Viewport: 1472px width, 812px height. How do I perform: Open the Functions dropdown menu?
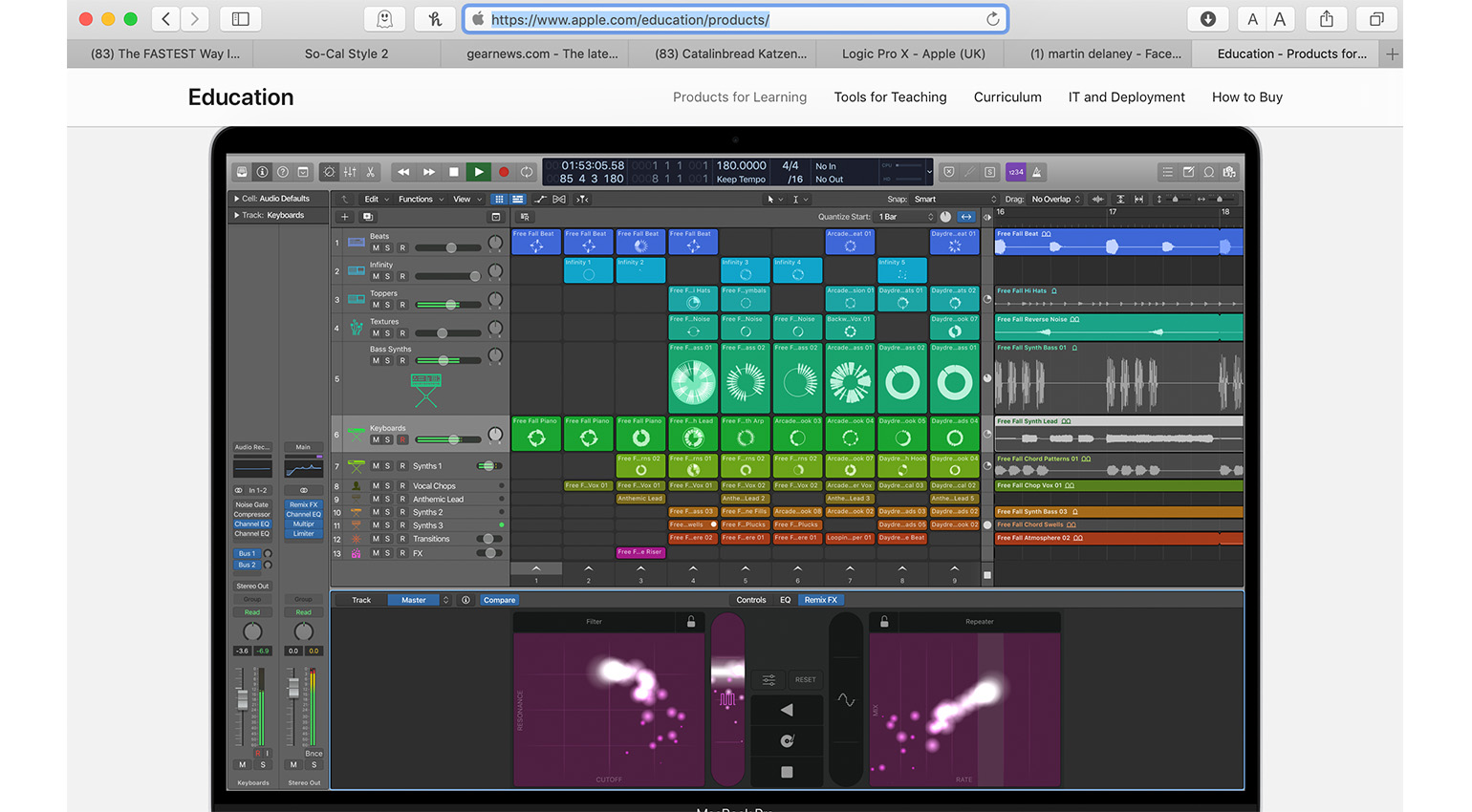click(421, 199)
